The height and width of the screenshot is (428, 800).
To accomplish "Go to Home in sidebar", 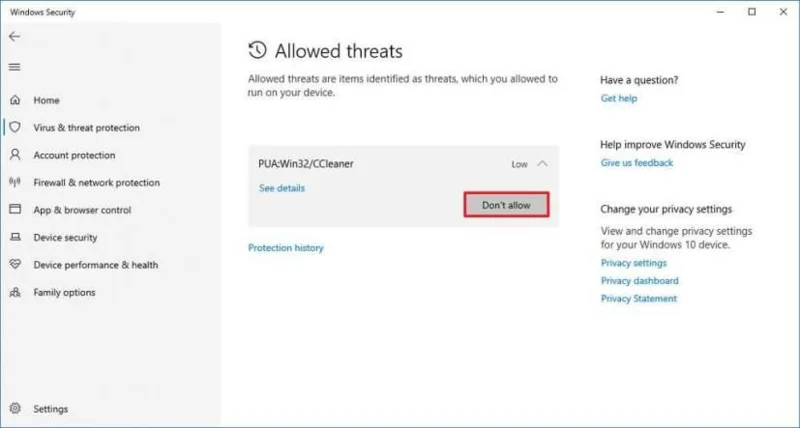I will [x=46, y=100].
